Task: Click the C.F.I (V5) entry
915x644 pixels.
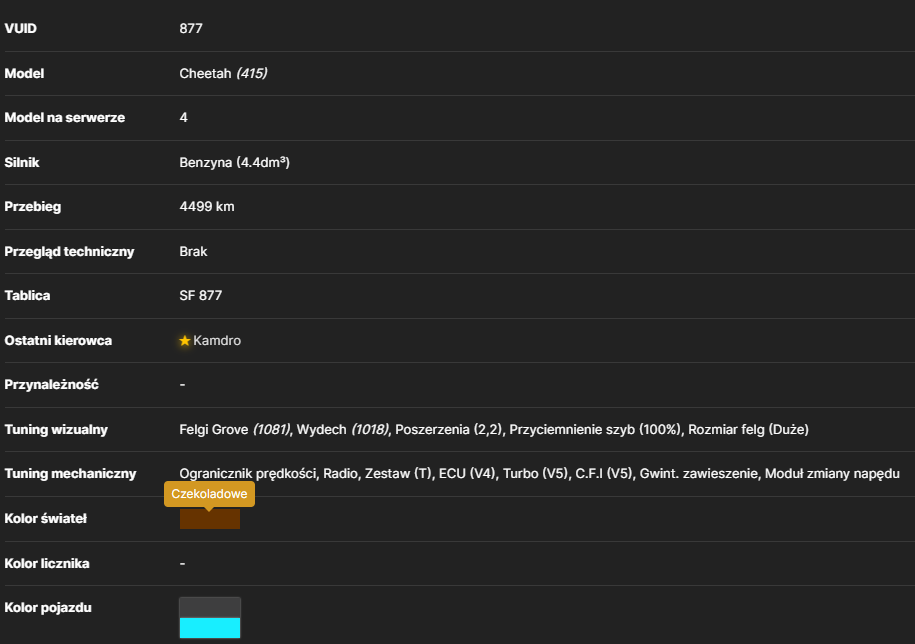Action: 603,474
